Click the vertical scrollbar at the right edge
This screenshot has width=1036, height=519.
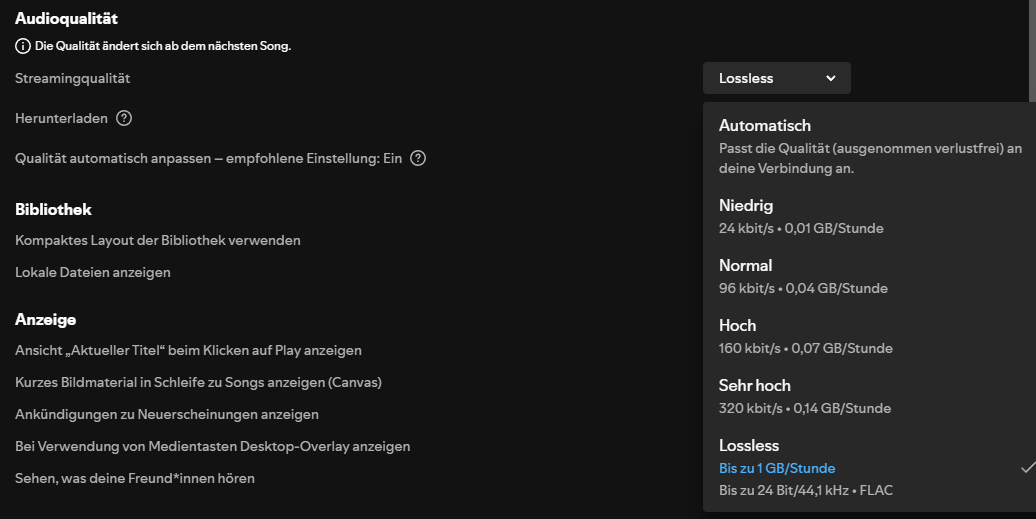tap(1032, 50)
